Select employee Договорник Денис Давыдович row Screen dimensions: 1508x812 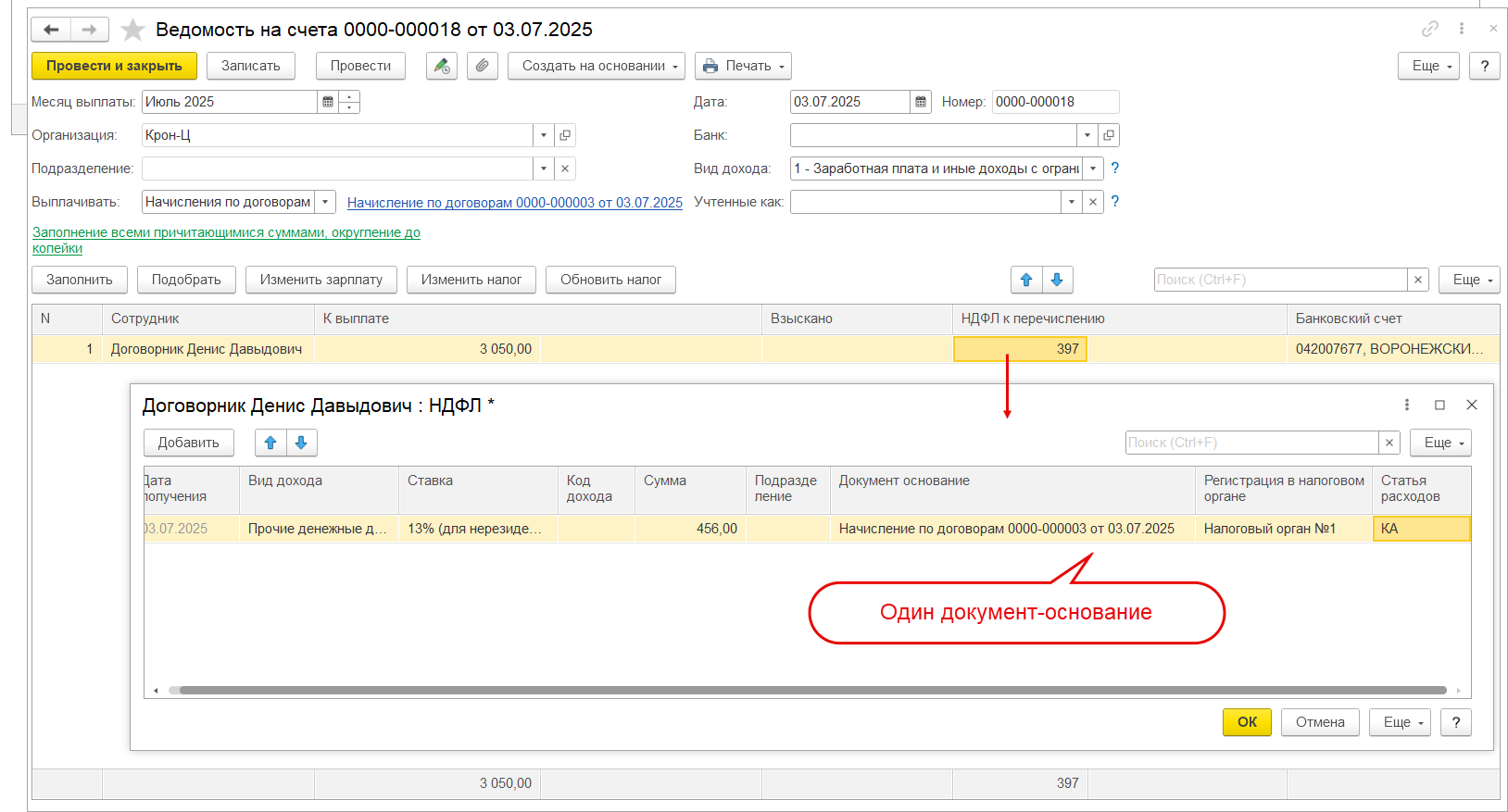(765, 349)
